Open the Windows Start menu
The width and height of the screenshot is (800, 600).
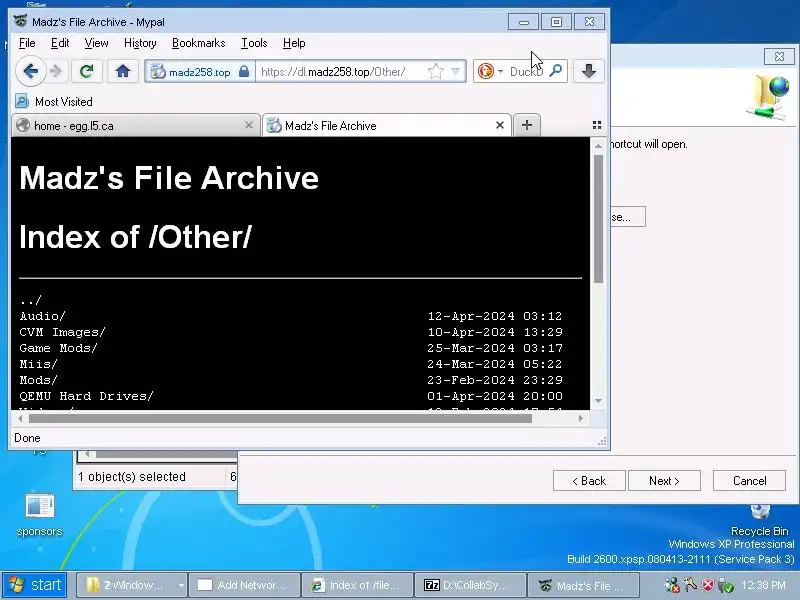35,585
